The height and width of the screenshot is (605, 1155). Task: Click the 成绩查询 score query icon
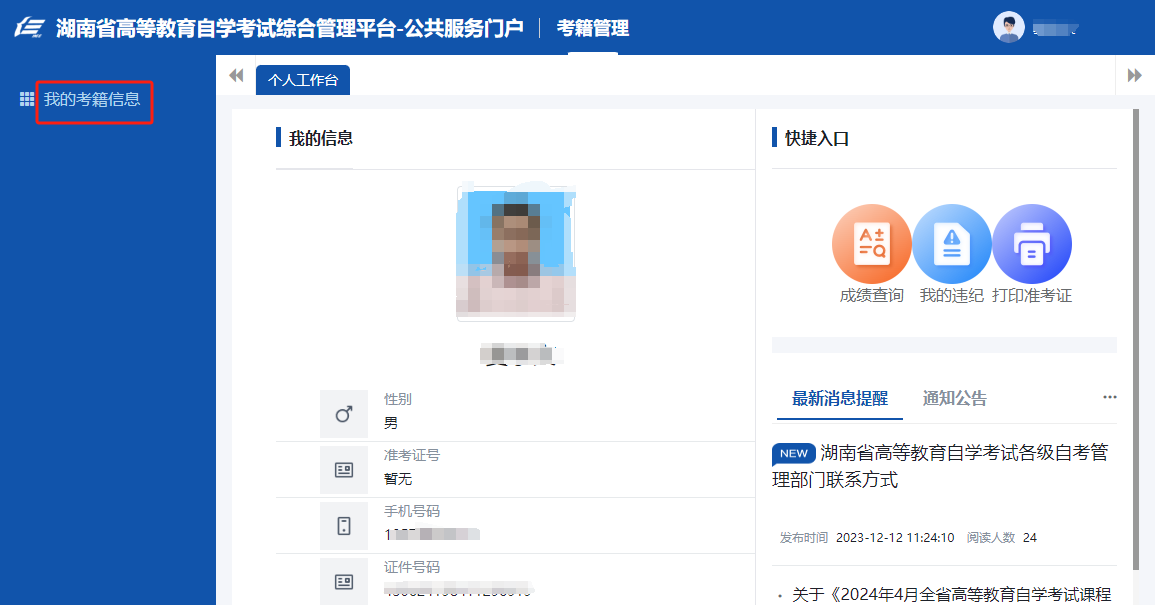871,244
